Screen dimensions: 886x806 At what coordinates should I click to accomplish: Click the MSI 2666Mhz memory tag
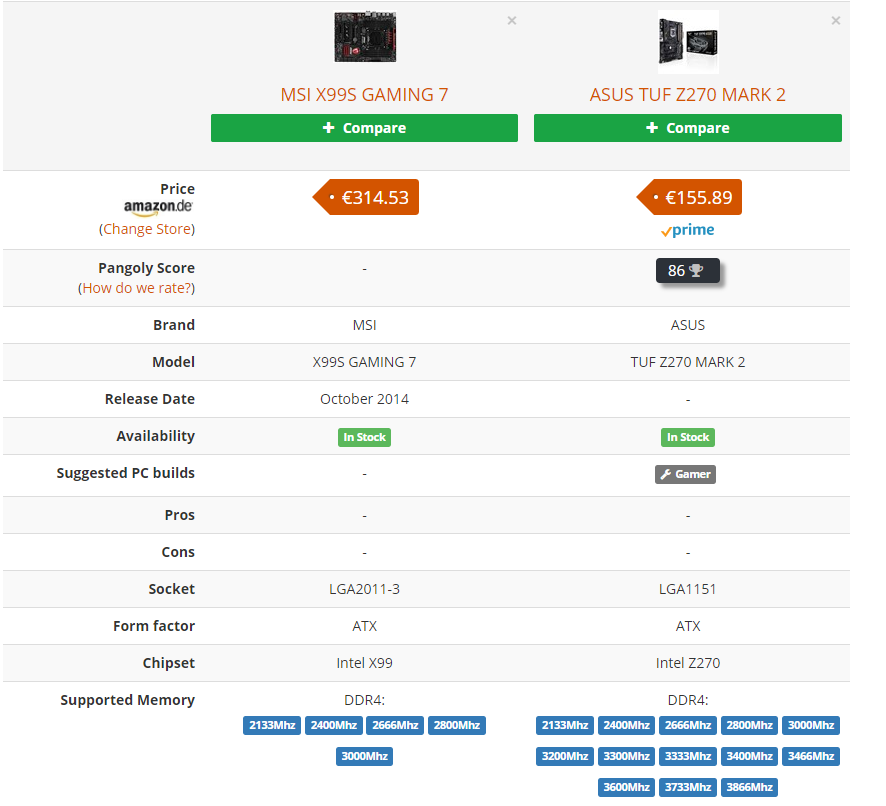pos(395,725)
